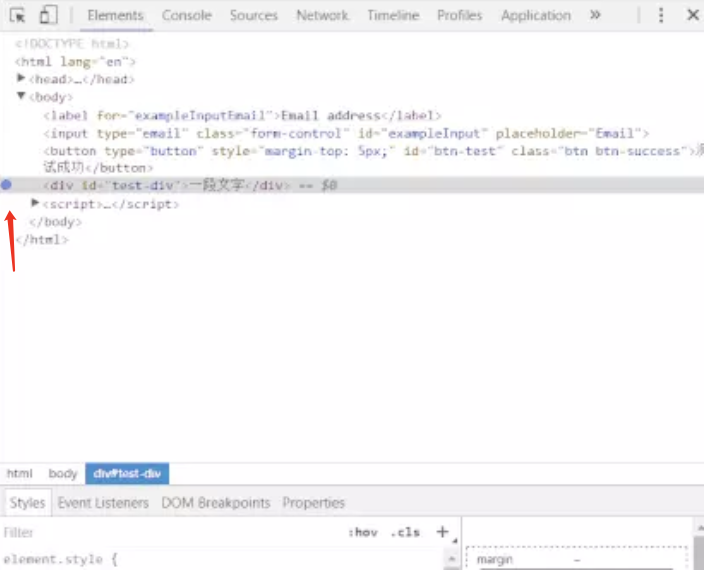Select the DOCTYPE html line

coord(72,44)
